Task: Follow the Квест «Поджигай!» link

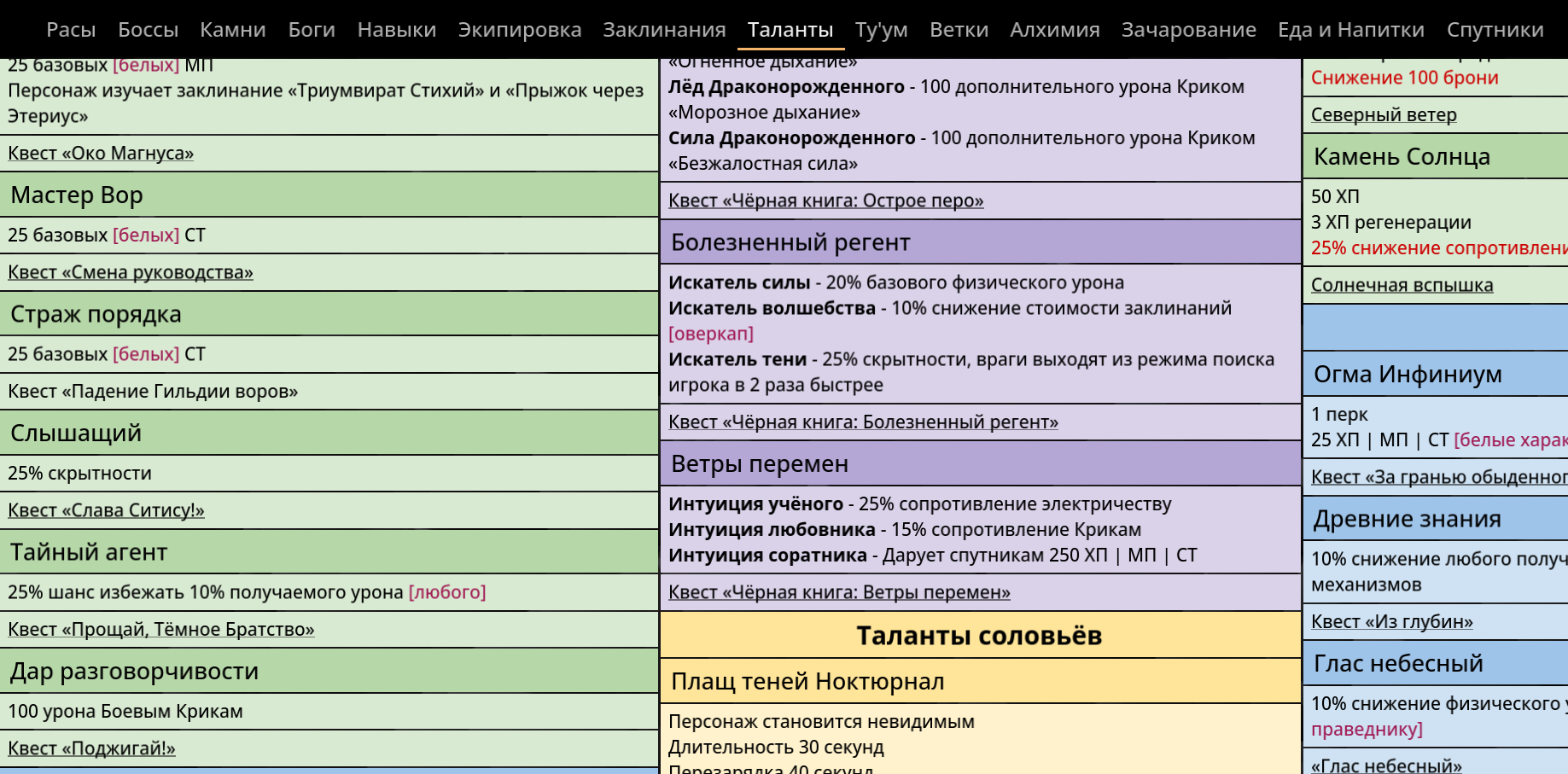Action: [x=91, y=748]
